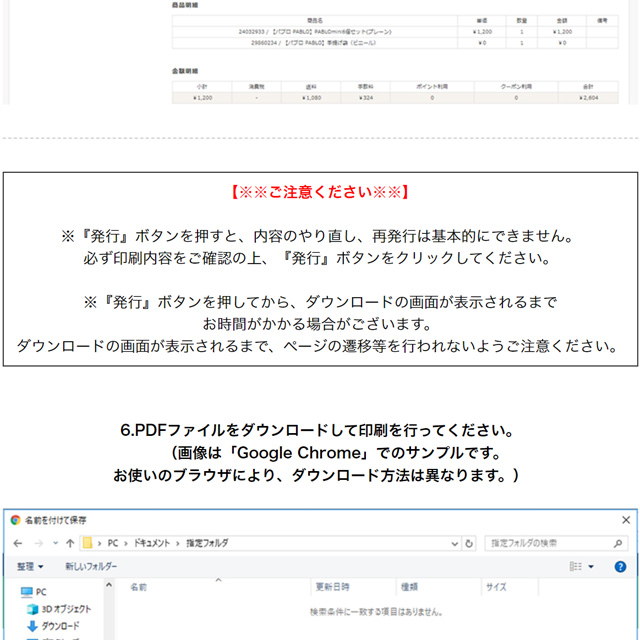The width and height of the screenshot is (640, 640).
Task: Click the up-one-level arrow button
Action: point(70,543)
